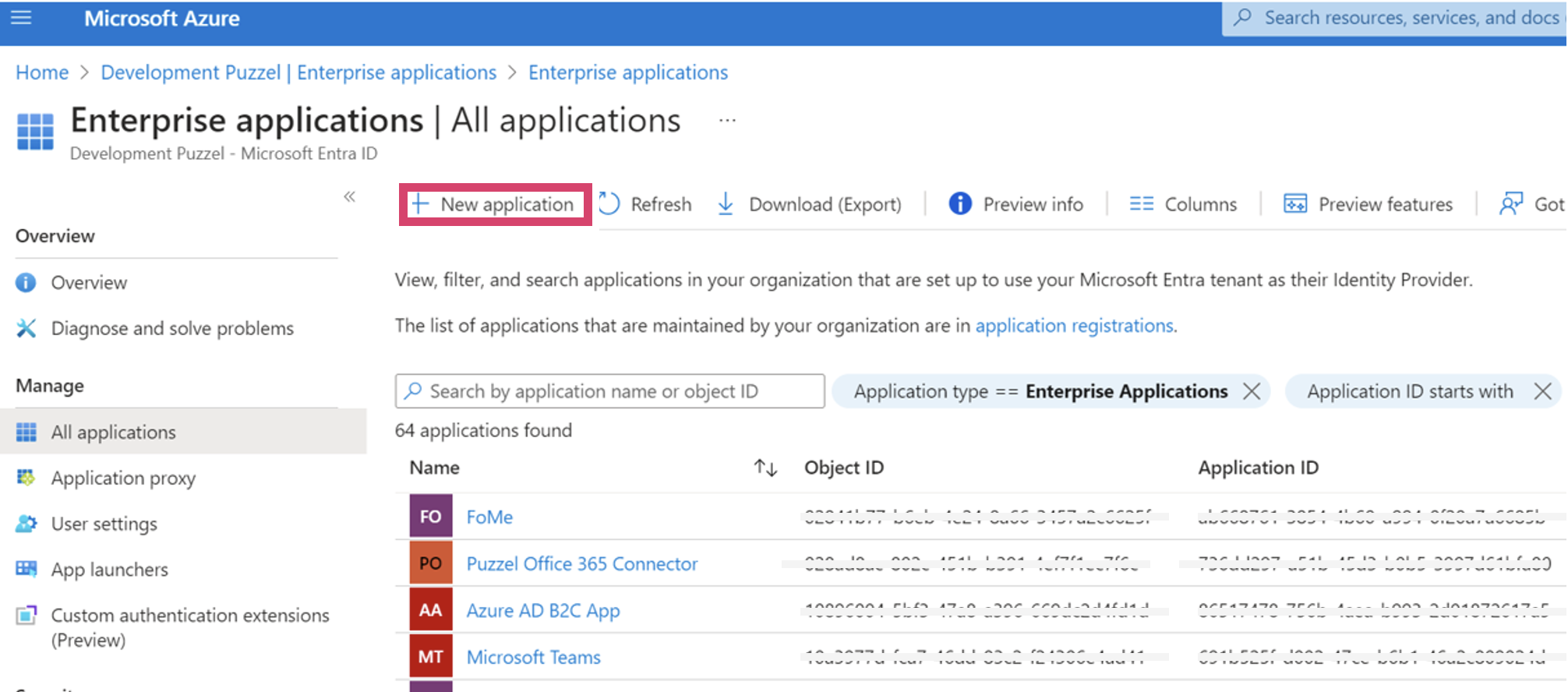1568x692 pixels.
Task: Sort the list by Name column arrows
Action: pos(765,468)
